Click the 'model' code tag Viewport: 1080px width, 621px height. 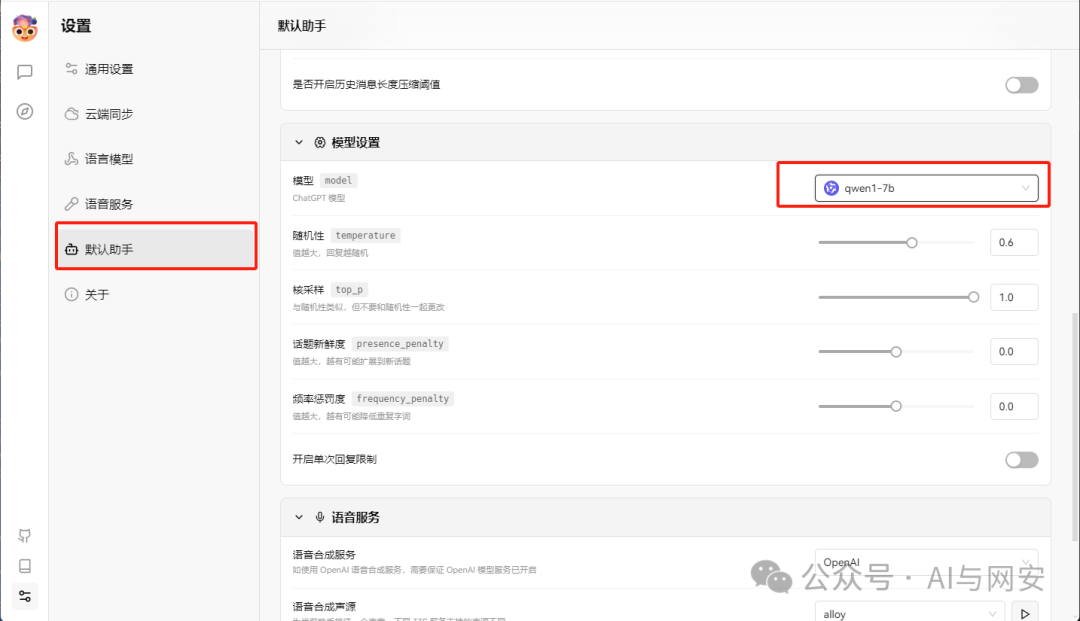coord(338,180)
